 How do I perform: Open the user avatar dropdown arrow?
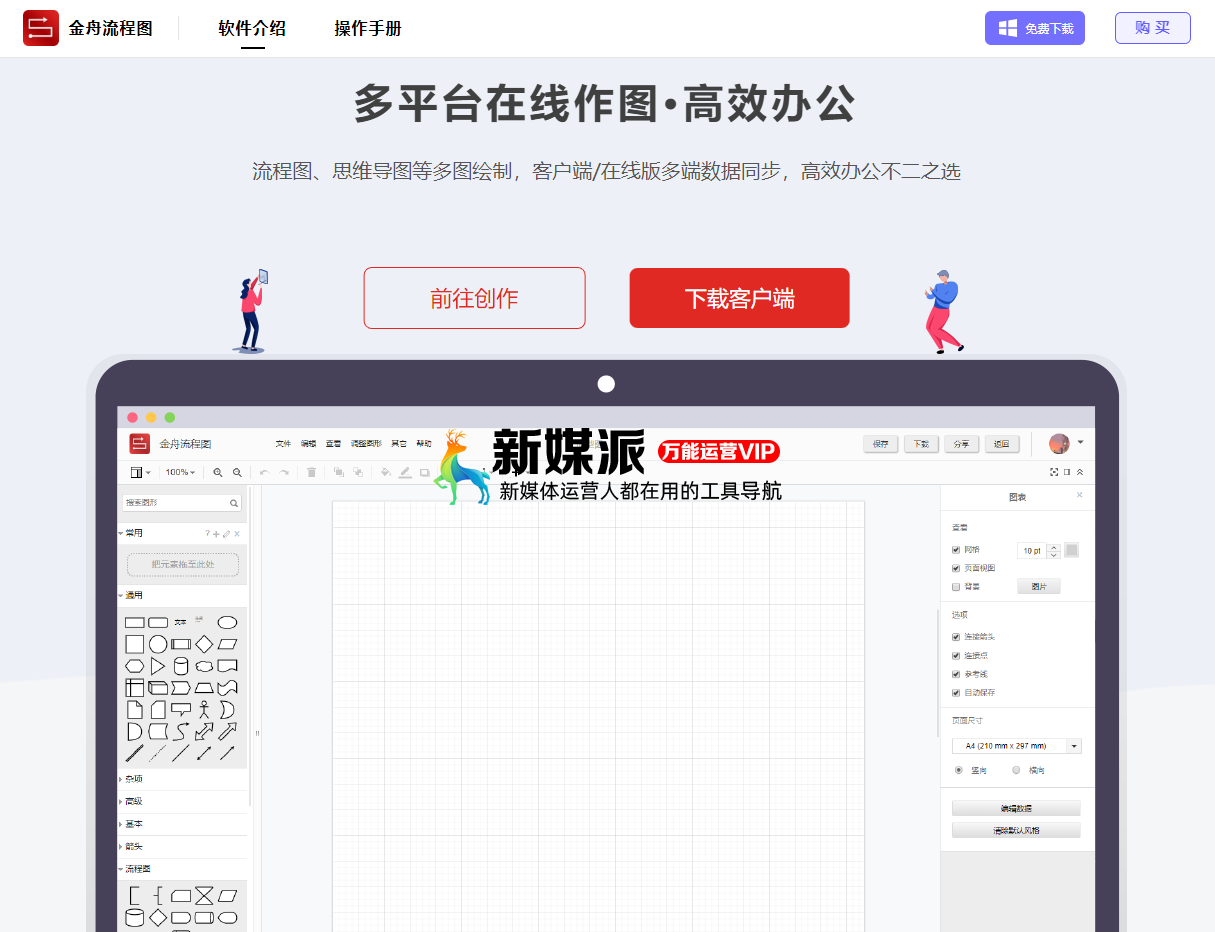click(x=1080, y=442)
